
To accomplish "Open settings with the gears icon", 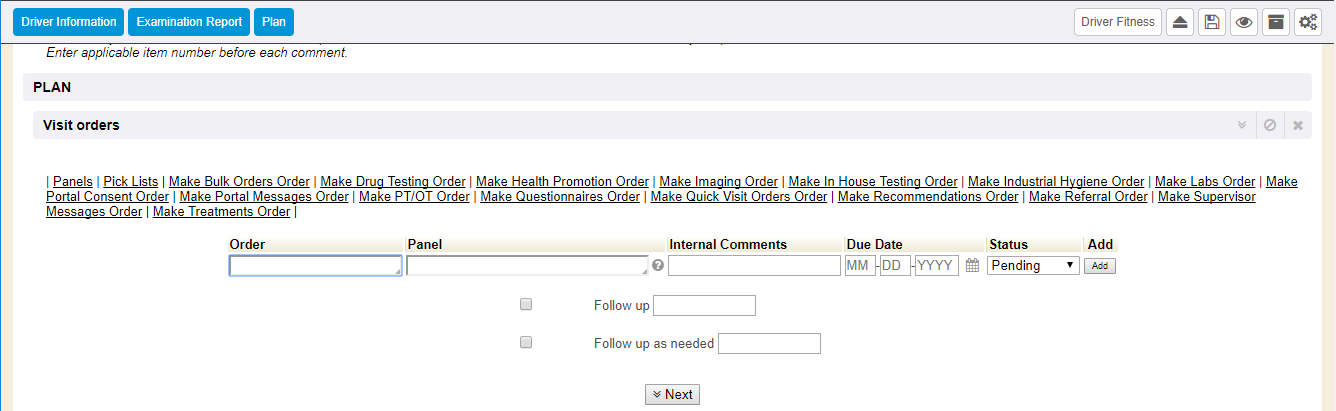I will (x=1307, y=22).
